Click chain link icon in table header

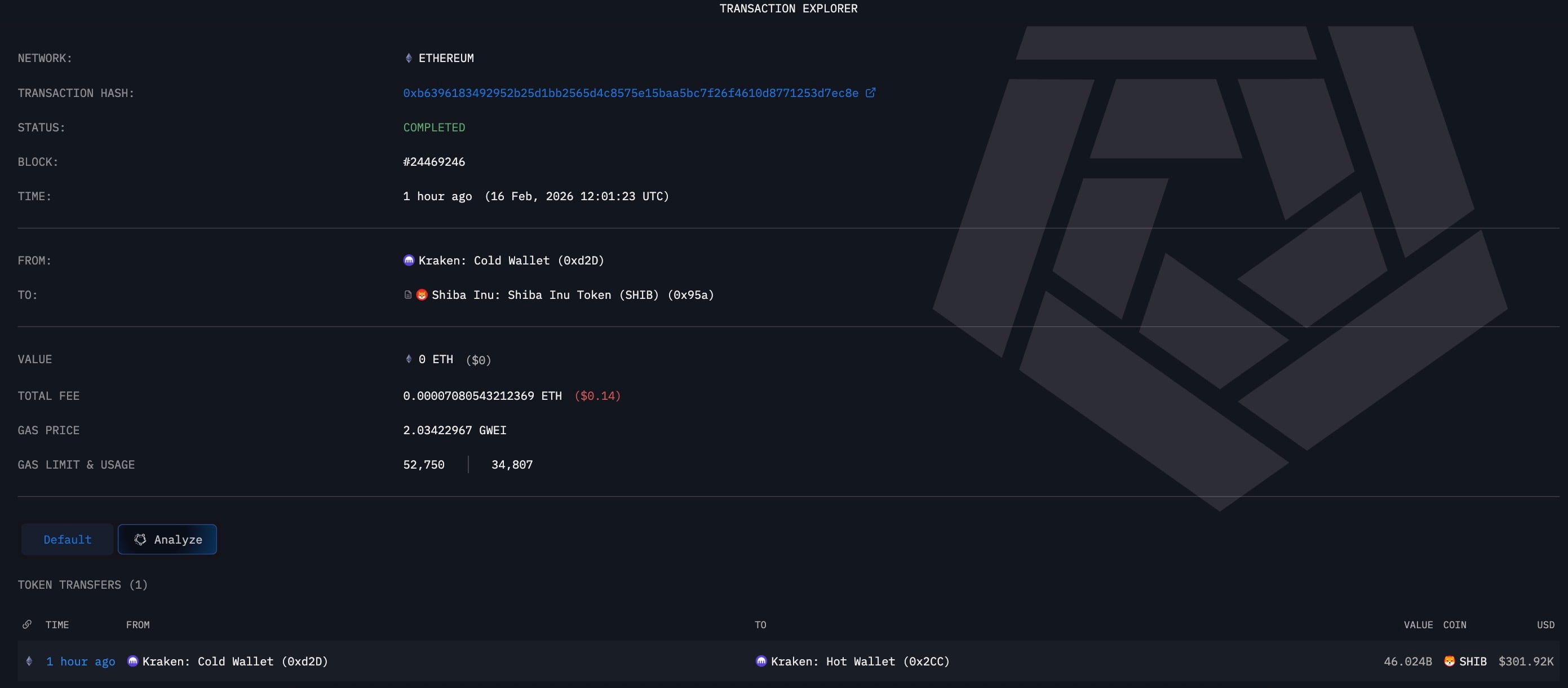[27, 625]
